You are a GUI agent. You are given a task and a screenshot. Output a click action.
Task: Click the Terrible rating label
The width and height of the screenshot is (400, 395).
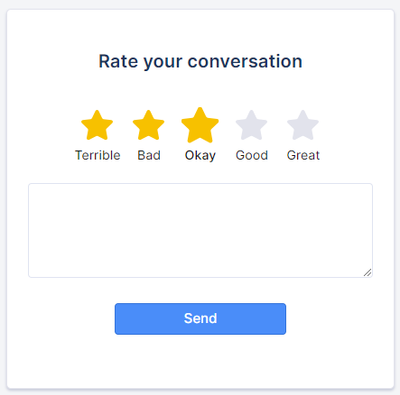click(x=97, y=155)
